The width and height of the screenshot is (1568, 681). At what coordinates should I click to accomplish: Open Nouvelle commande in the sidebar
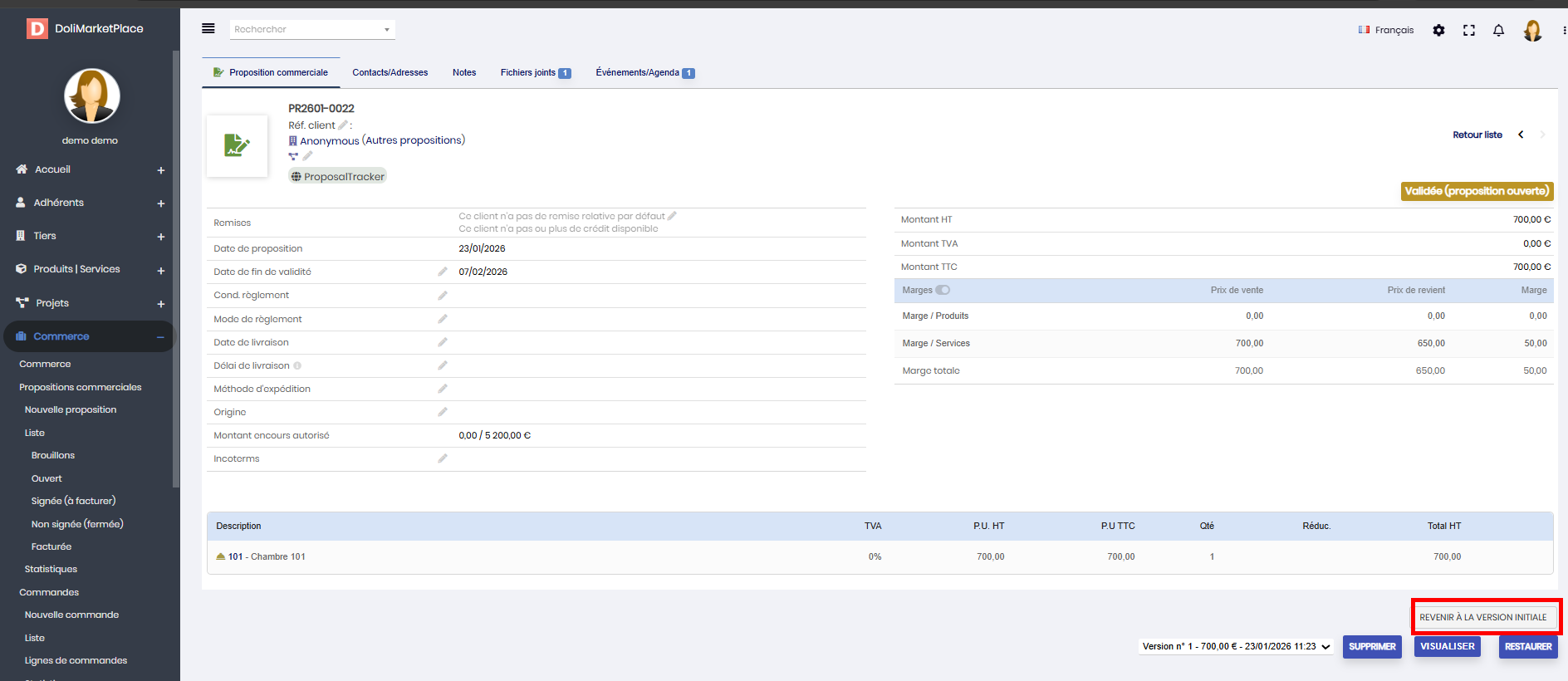[71, 615]
